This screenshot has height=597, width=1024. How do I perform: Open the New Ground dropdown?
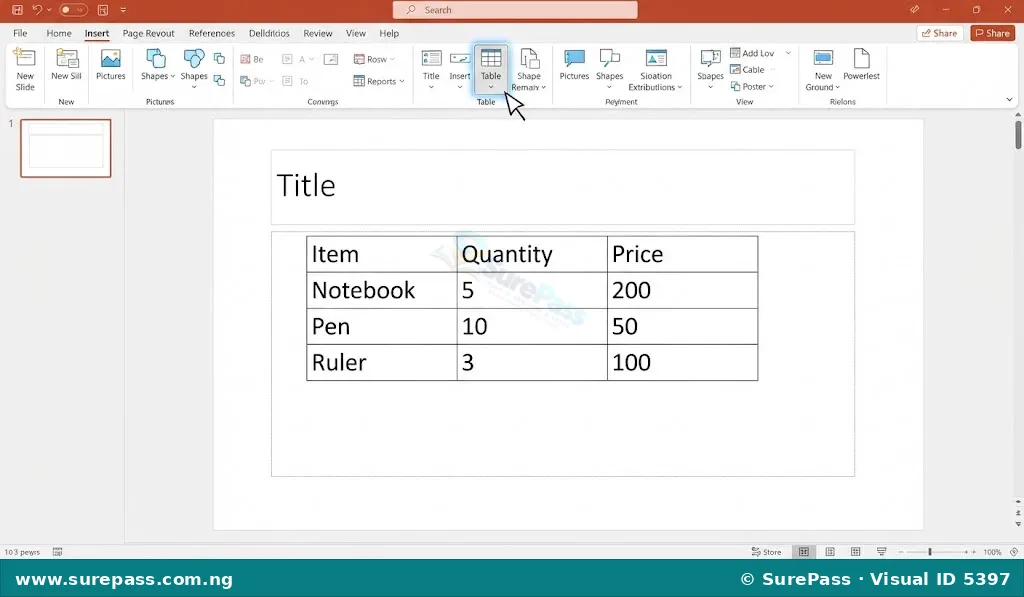(823, 69)
